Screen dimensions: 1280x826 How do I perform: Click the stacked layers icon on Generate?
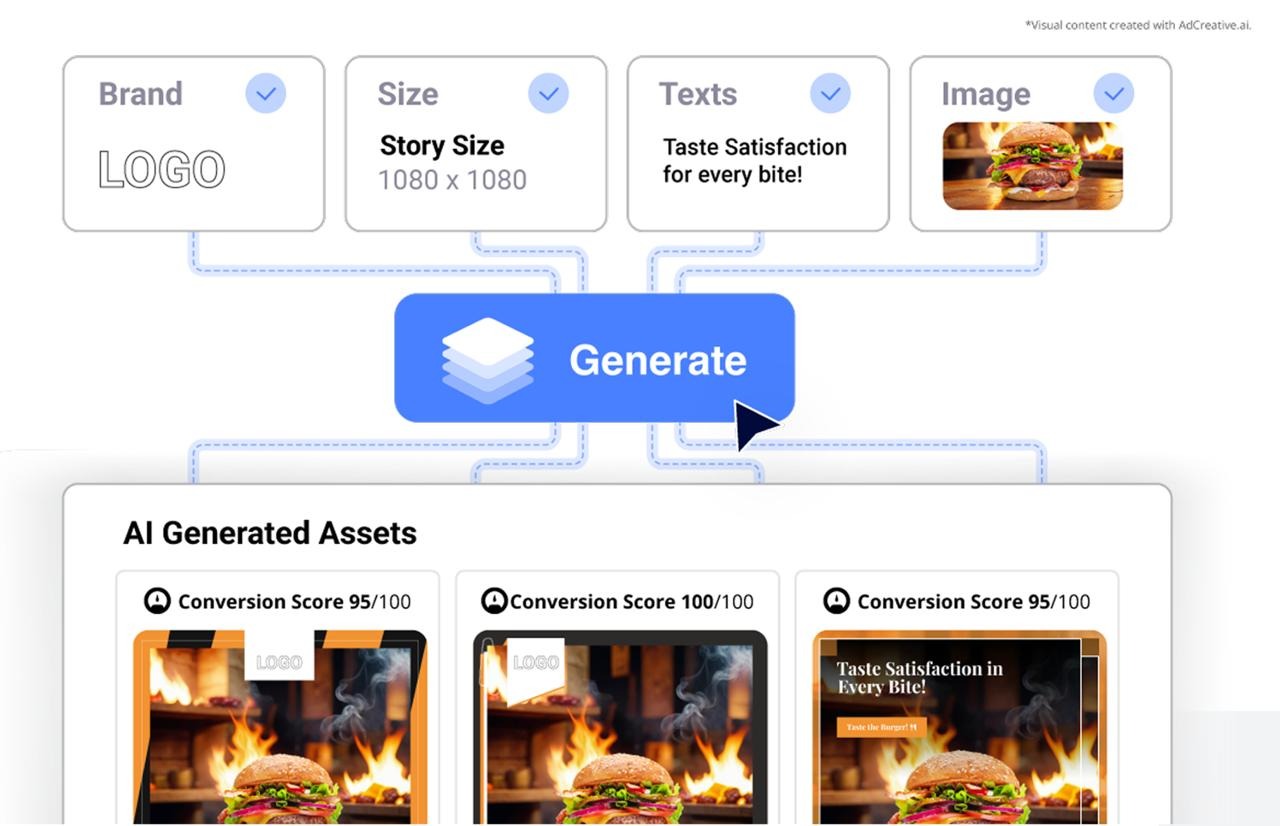click(x=488, y=360)
